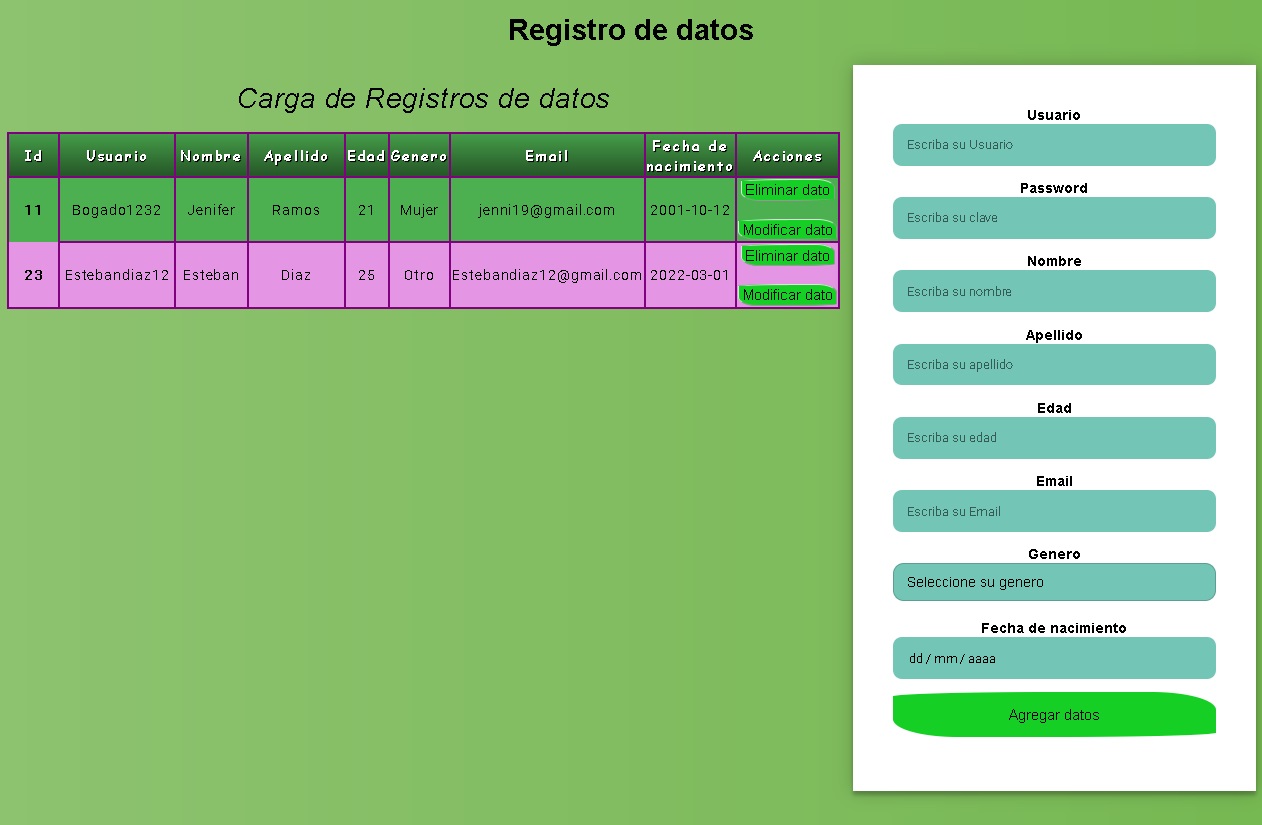This screenshot has width=1262, height=825.
Task: Click the "dd/mm/aaaa" date of birth field
Action: (1053, 658)
